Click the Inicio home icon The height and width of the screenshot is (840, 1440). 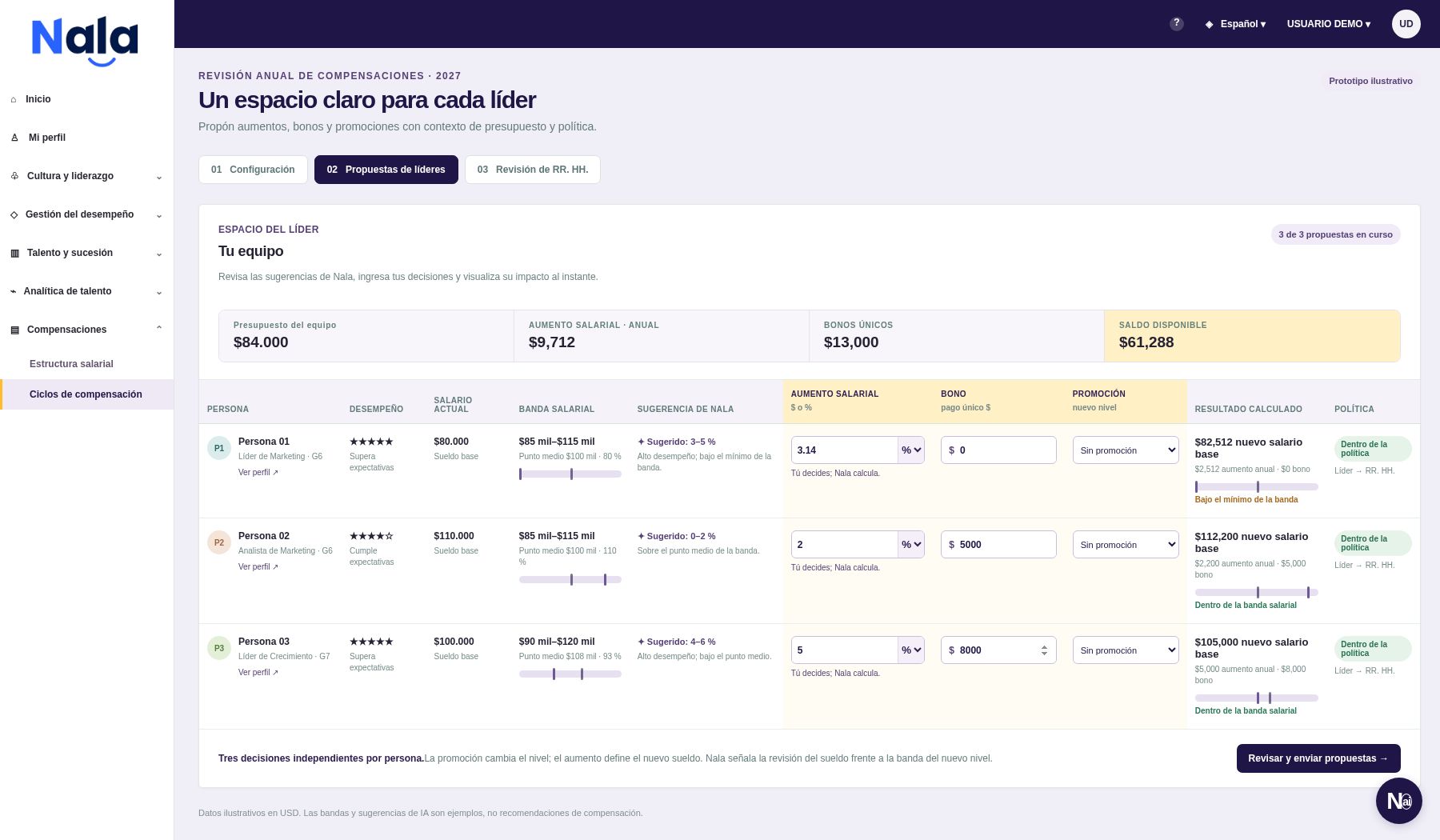pyautogui.click(x=14, y=99)
